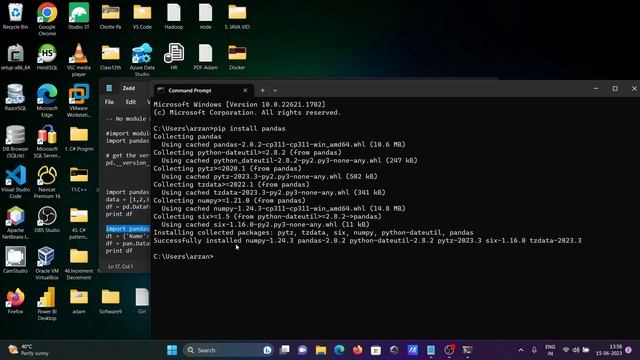Open DB Browser (SQLite) shortcut
Screen dimensions: 640x360
16,141
